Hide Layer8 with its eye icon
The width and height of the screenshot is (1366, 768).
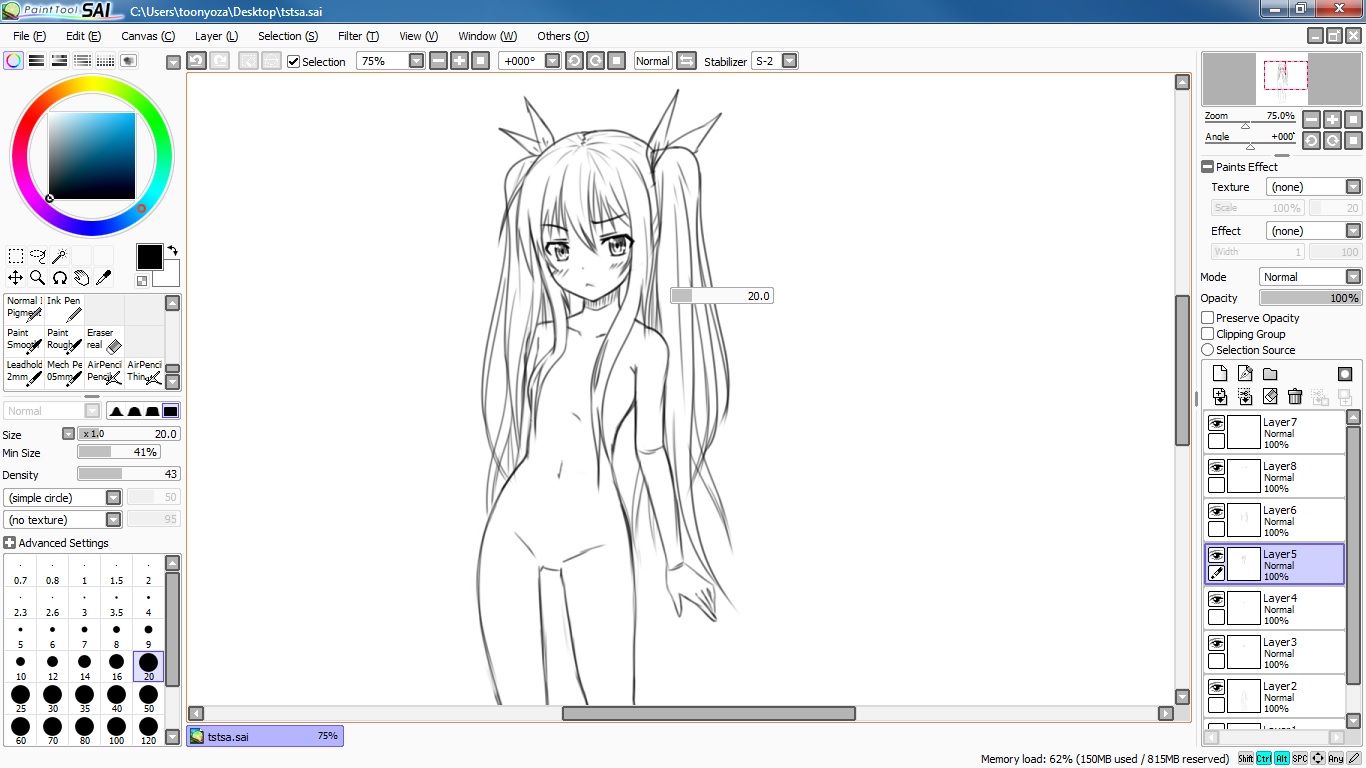[x=1216, y=467]
